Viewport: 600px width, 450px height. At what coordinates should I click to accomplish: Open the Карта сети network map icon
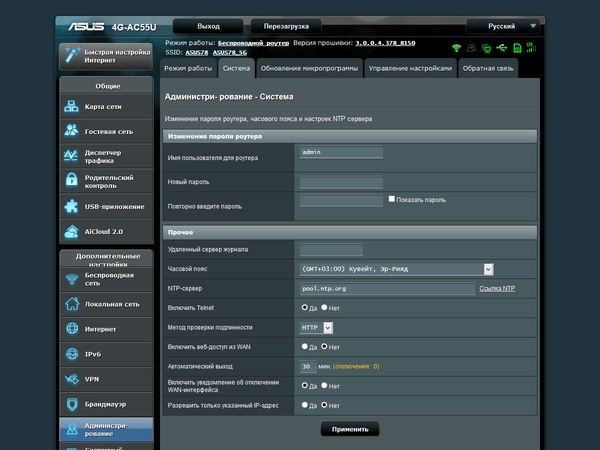(x=72, y=107)
